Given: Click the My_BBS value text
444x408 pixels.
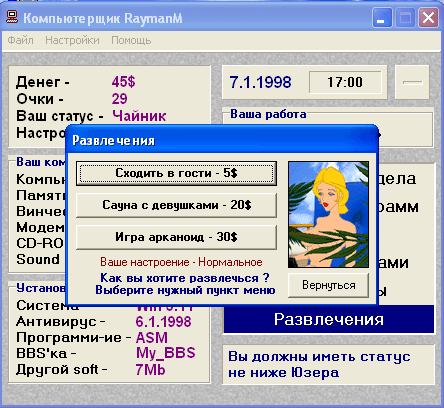Looking at the screenshot, I should click(x=166, y=353).
